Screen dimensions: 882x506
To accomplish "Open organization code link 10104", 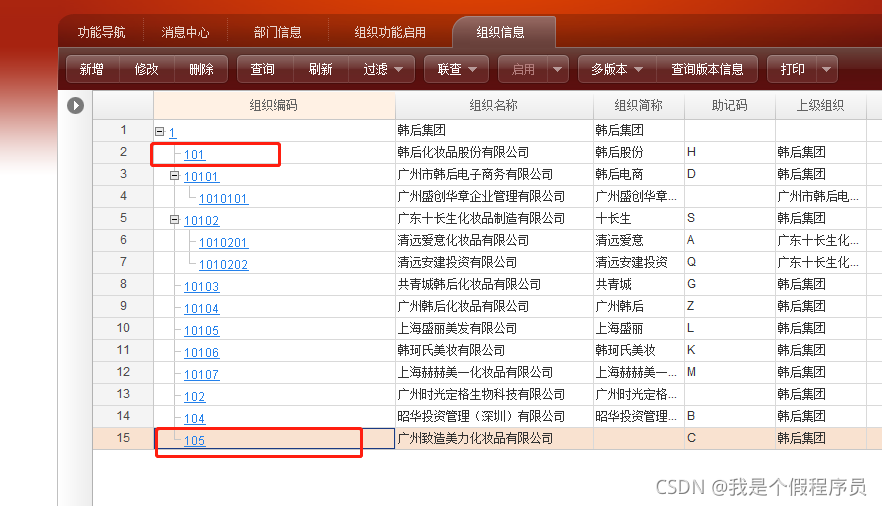I will [201, 309].
